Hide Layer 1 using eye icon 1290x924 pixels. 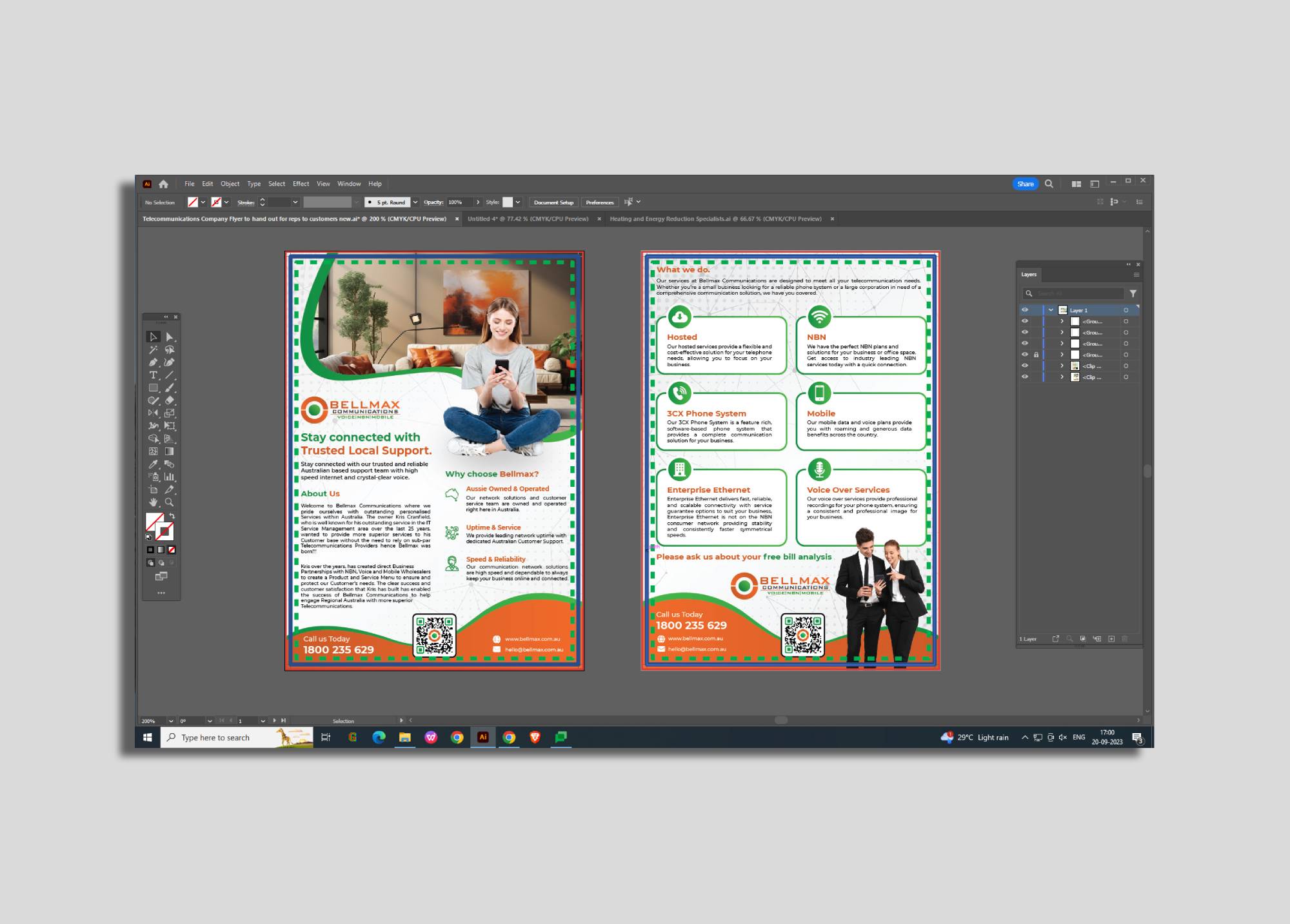tap(1025, 310)
